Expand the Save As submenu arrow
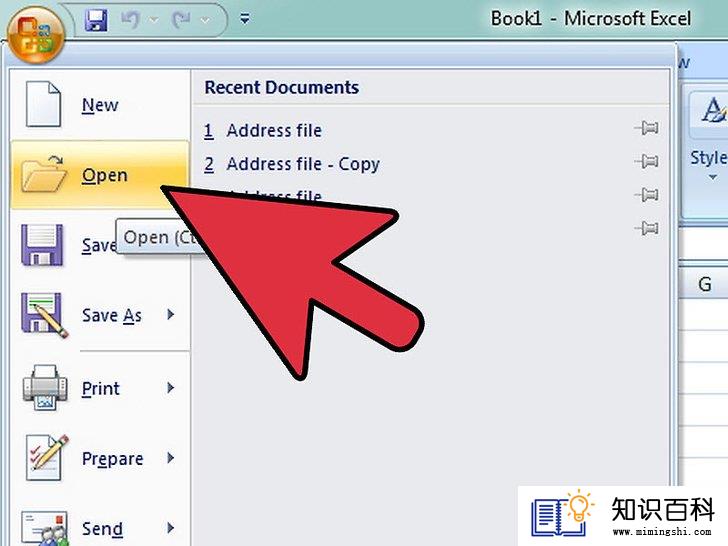Viewport: 728px width, 546px height. pos(170,315)
